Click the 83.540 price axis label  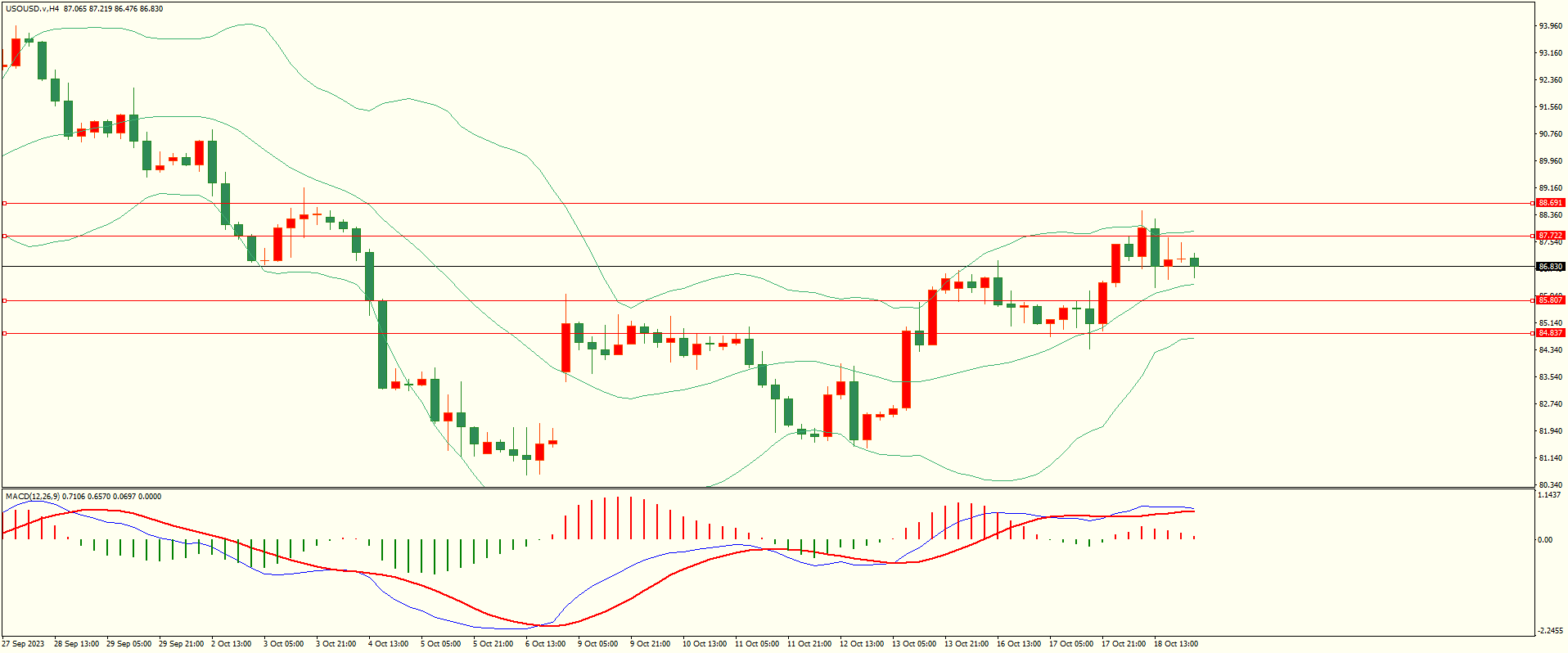pyautogui.click(x=1551, y=377)
